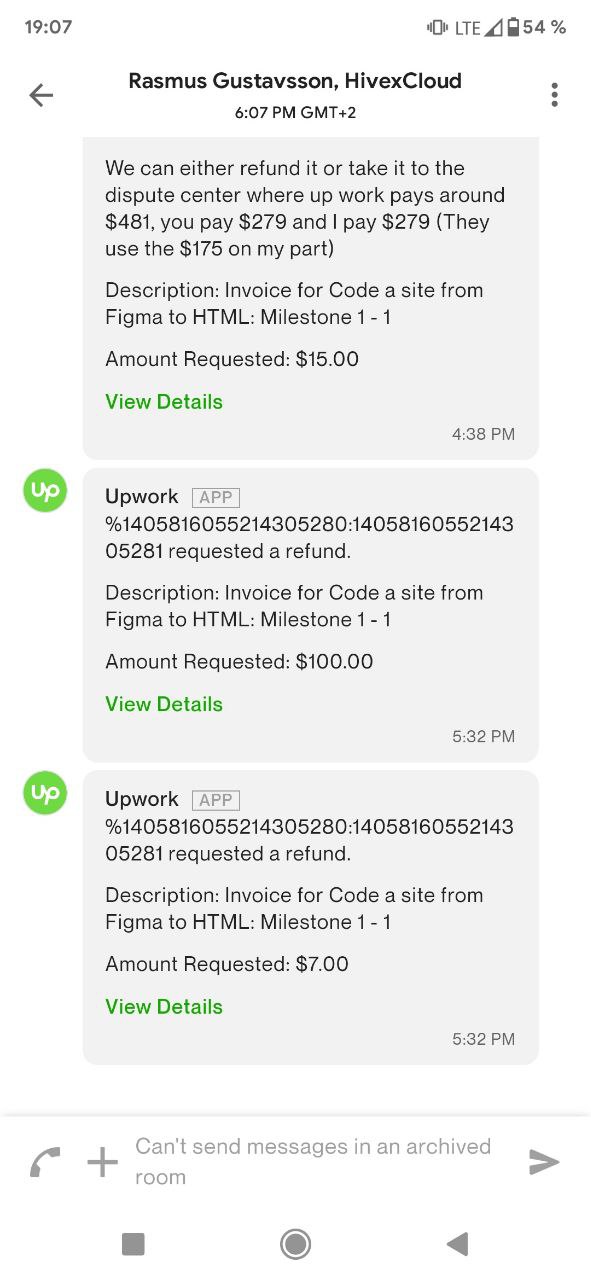The height and width of the screenshot is (1280, 591).
Task: Open View Details for $15.00 request
Action: point(164,402)
